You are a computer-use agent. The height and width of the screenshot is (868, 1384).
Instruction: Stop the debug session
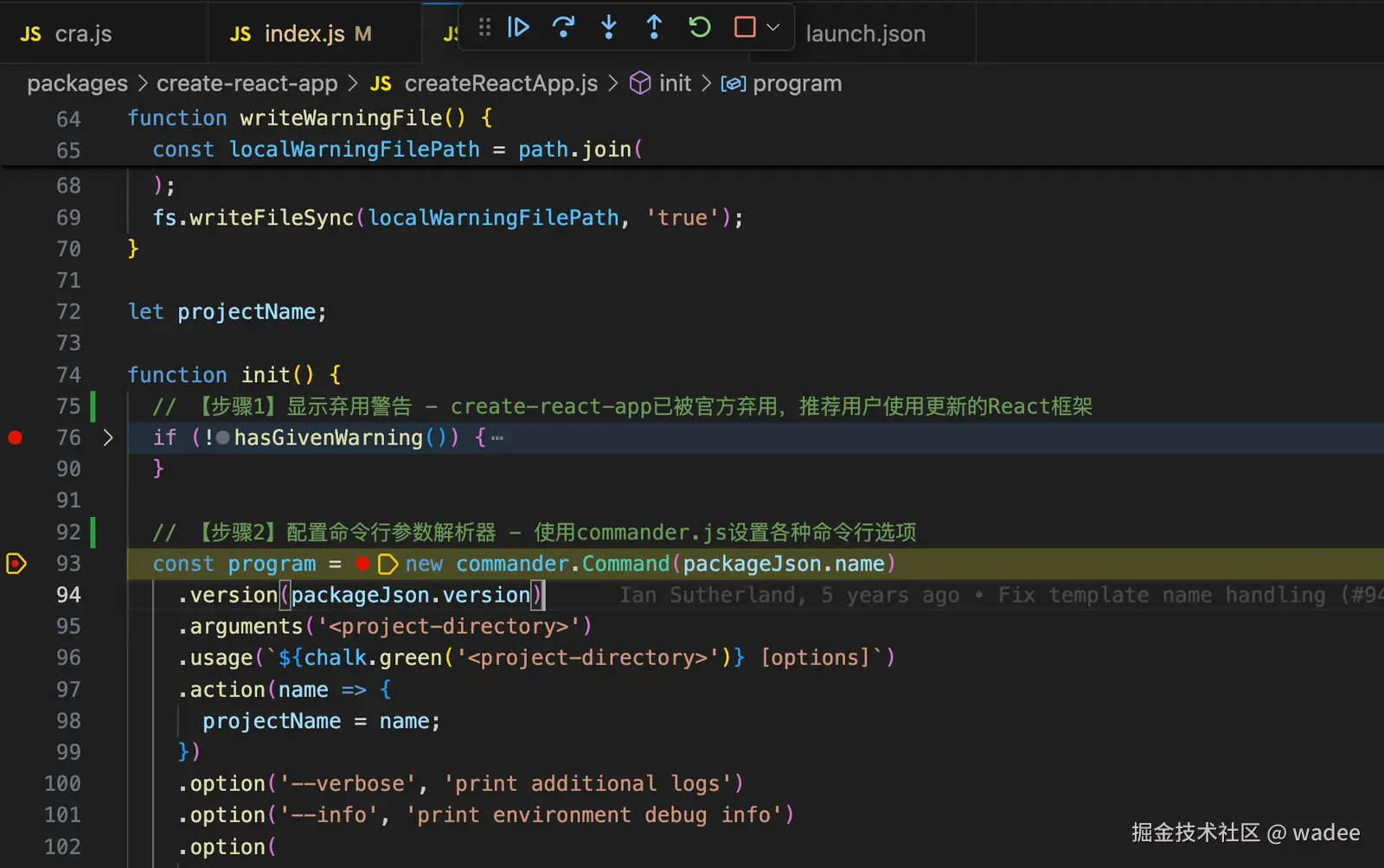[x=745, y=28]
